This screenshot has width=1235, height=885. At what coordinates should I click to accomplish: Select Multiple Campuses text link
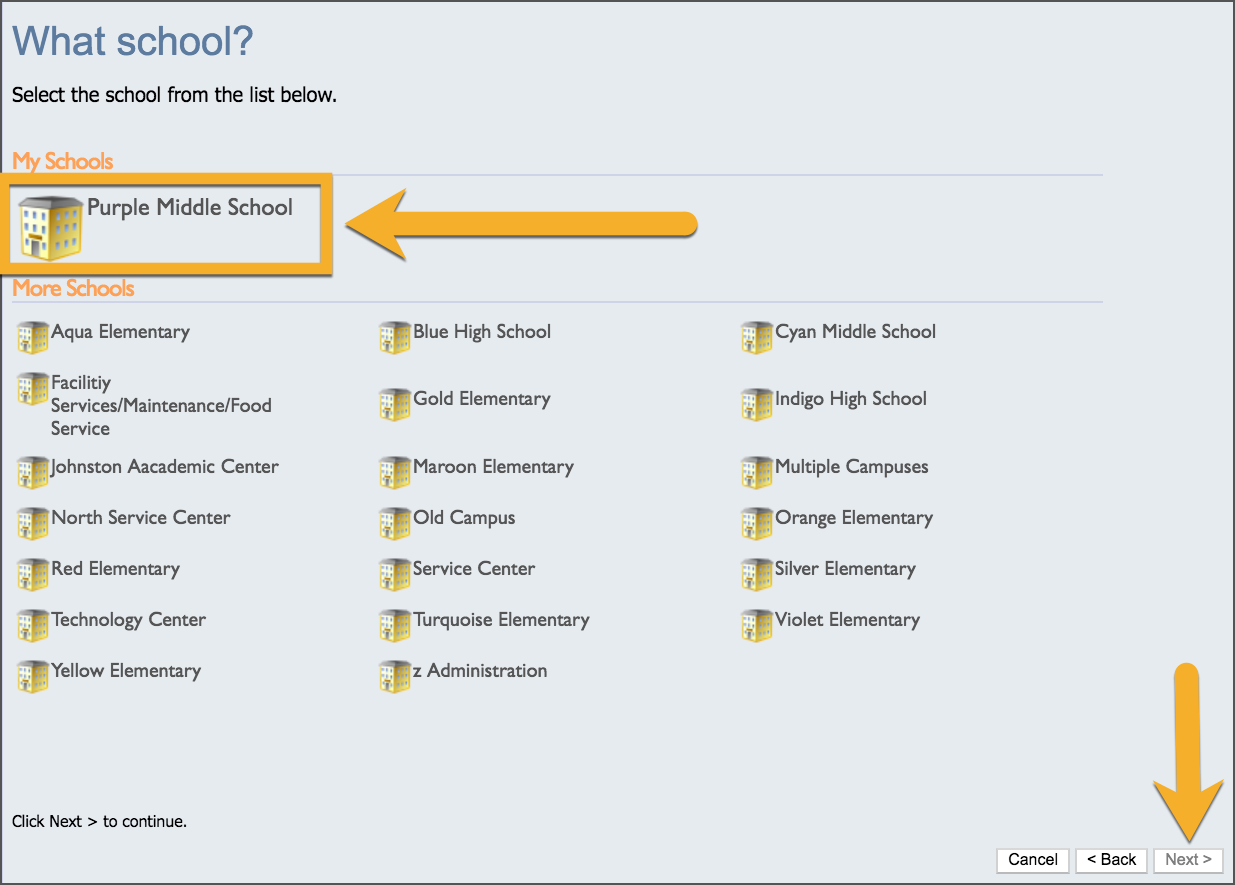pyautogui.click(x=852, y=467)
